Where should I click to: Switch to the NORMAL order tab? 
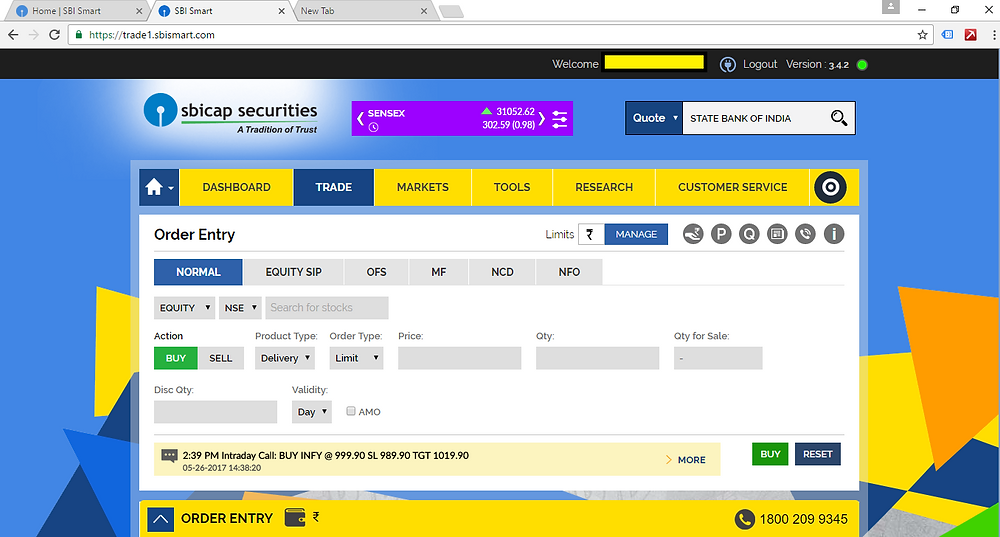[198, 272]
